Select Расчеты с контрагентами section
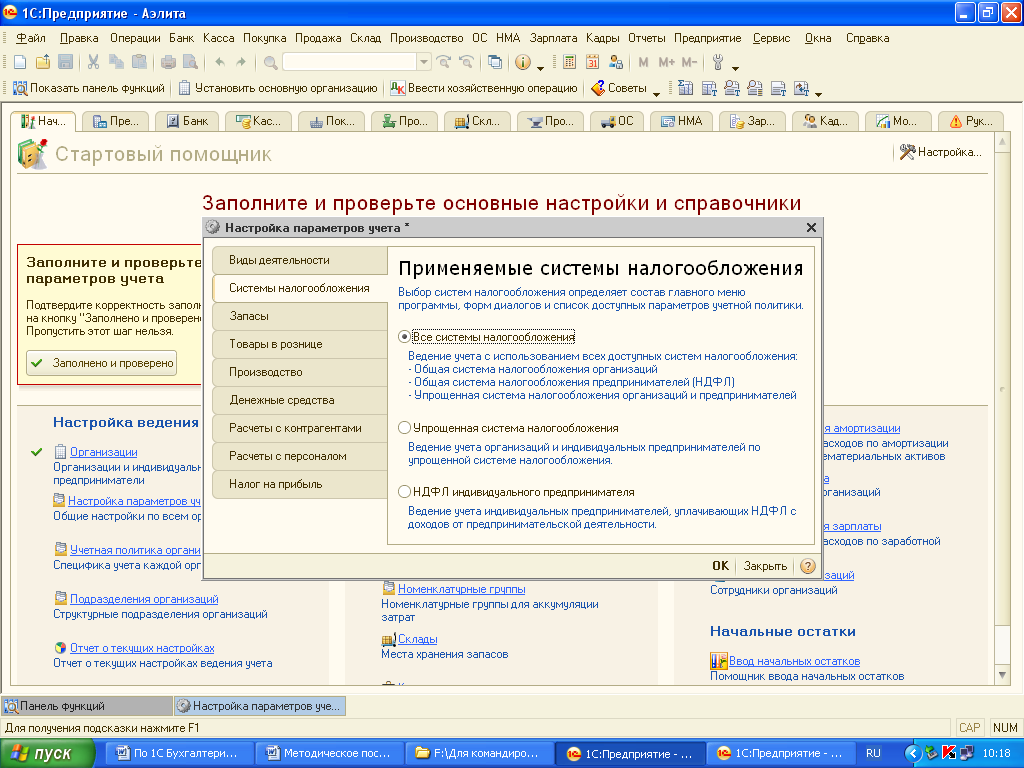Image resolution: width=1024 pixels, height=768 pixels. (300, 428)
